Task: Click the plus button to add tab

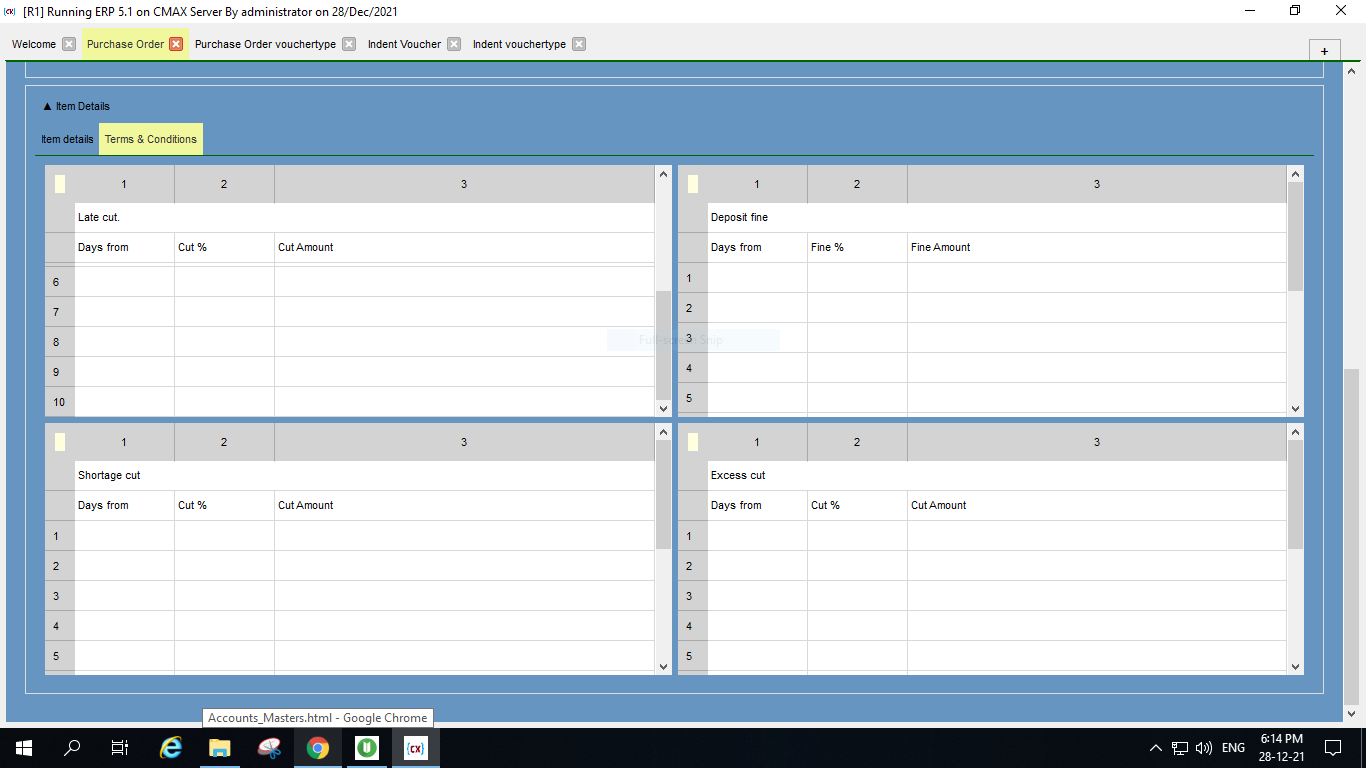Action: click(x=1324, y=51)
